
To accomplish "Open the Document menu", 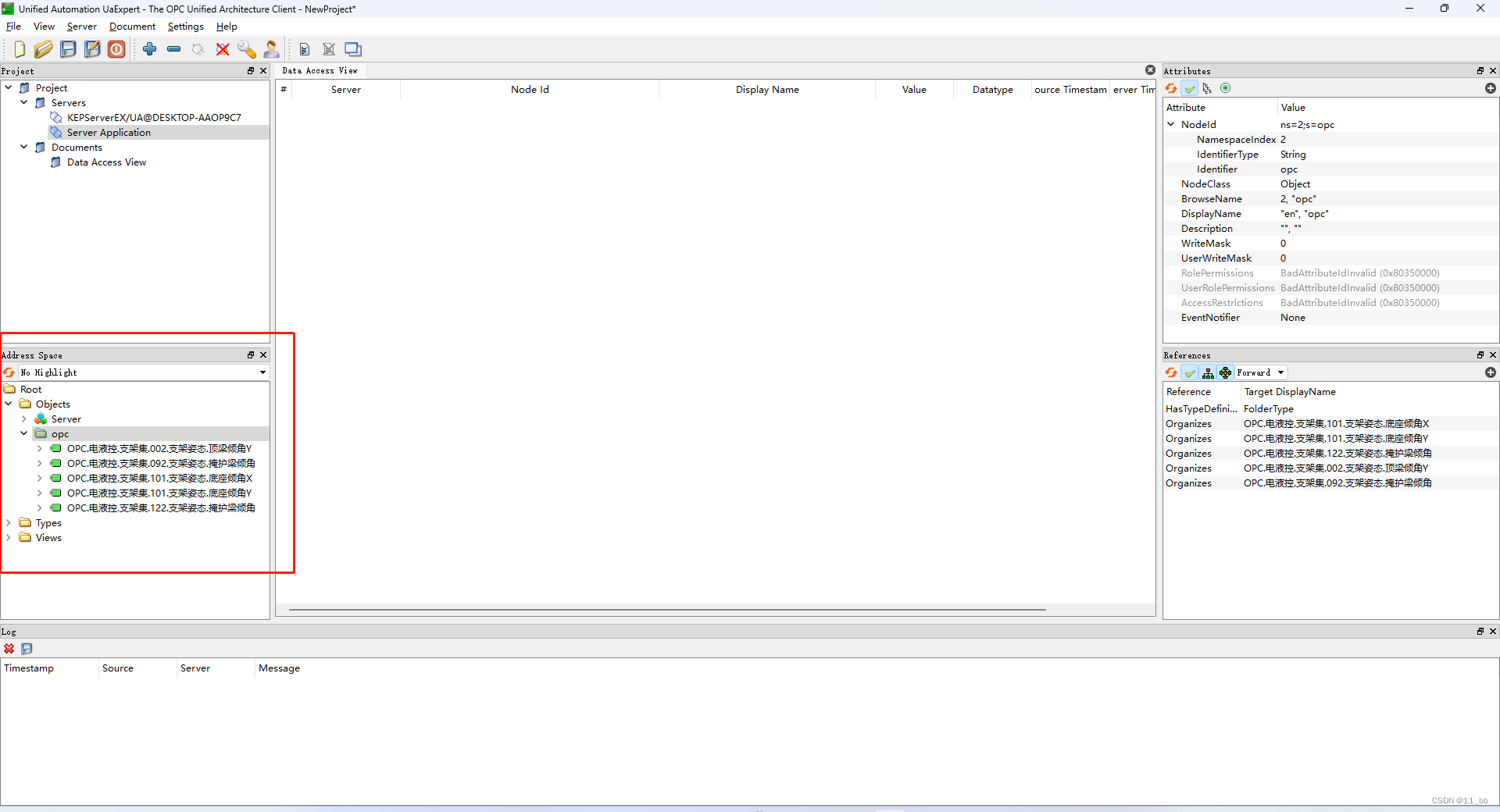I will pyautogui.click(x=132, y=27).
